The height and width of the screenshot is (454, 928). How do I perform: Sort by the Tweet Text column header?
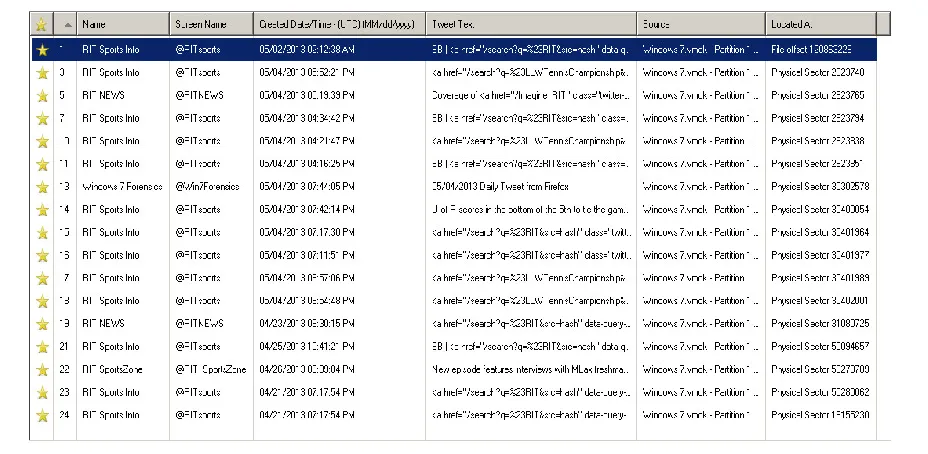[x=531, y=24]
